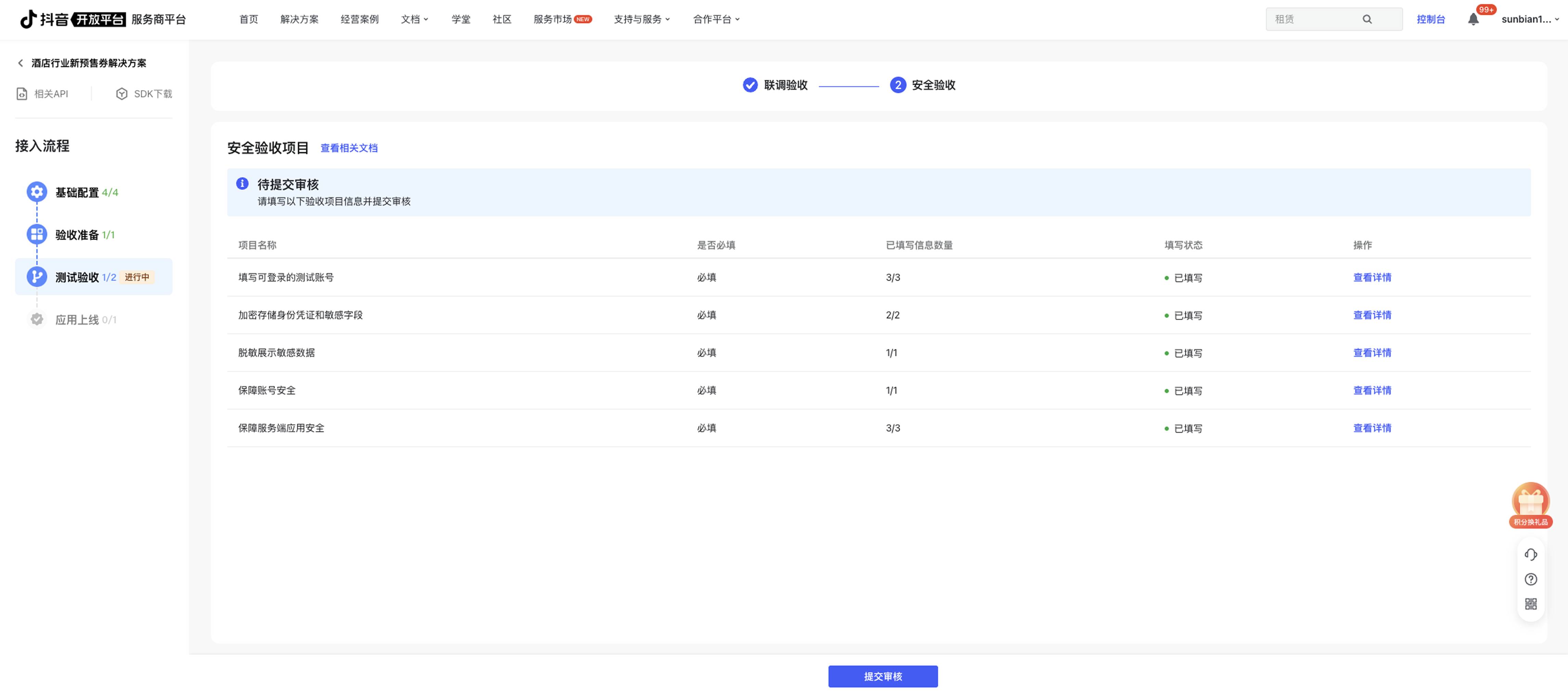Open the 查看相关文档 link
The height and width of the screenshot is (695, 1568).
[x=349, y=148]
